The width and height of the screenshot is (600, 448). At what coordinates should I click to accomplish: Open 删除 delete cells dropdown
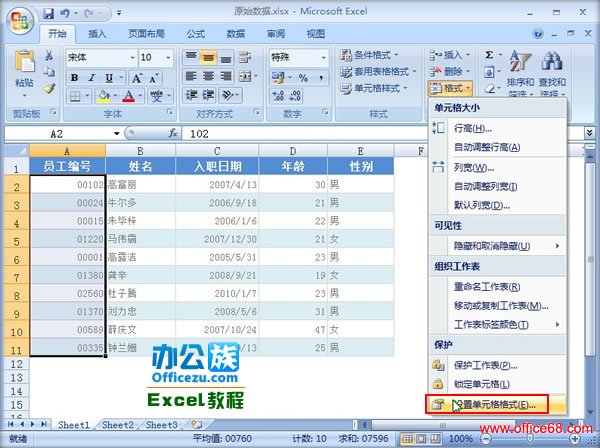click(x=450, y=72)
